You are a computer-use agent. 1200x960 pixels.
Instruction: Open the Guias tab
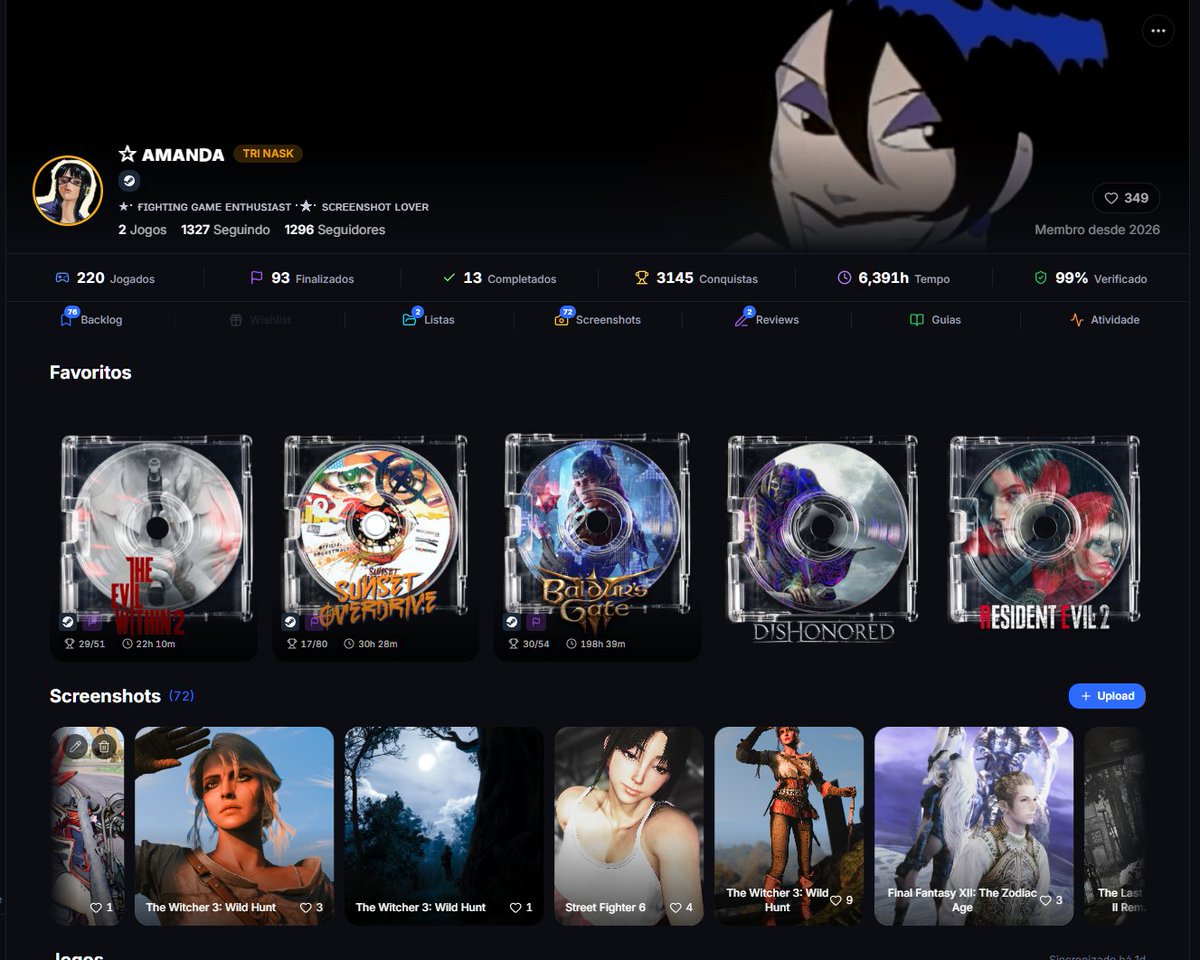pos(935,320)
